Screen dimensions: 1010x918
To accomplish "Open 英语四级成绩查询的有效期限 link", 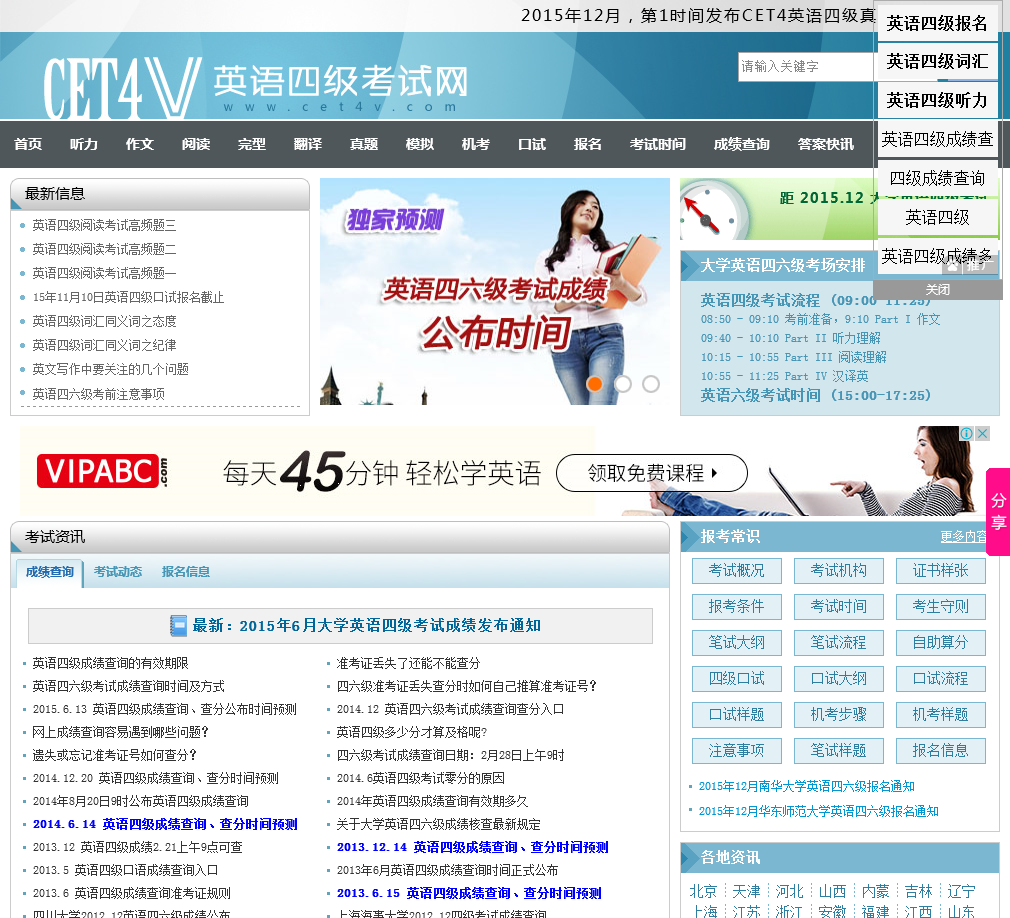I will click(x=110, y=664).
